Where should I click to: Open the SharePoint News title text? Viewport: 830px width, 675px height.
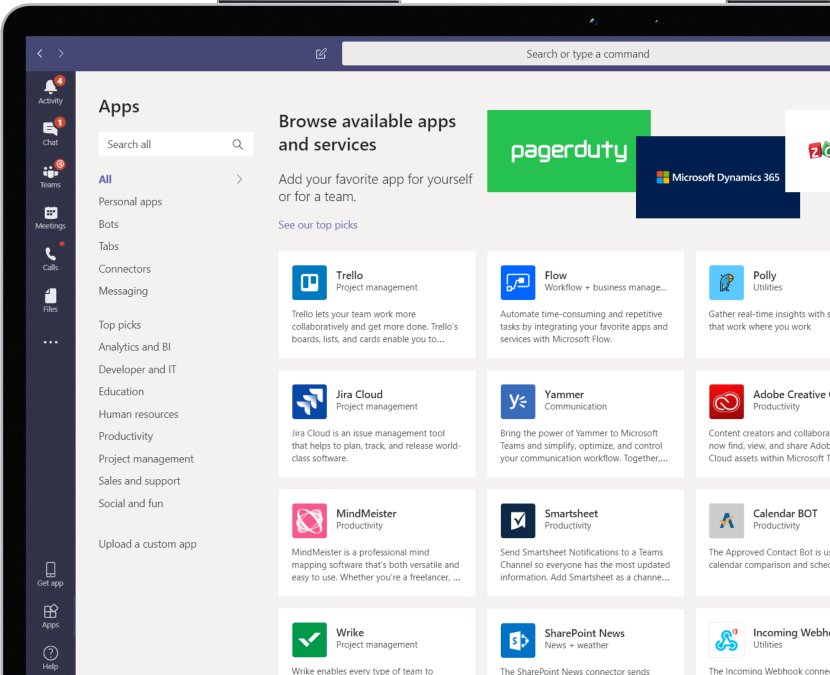tap(584, 633)
